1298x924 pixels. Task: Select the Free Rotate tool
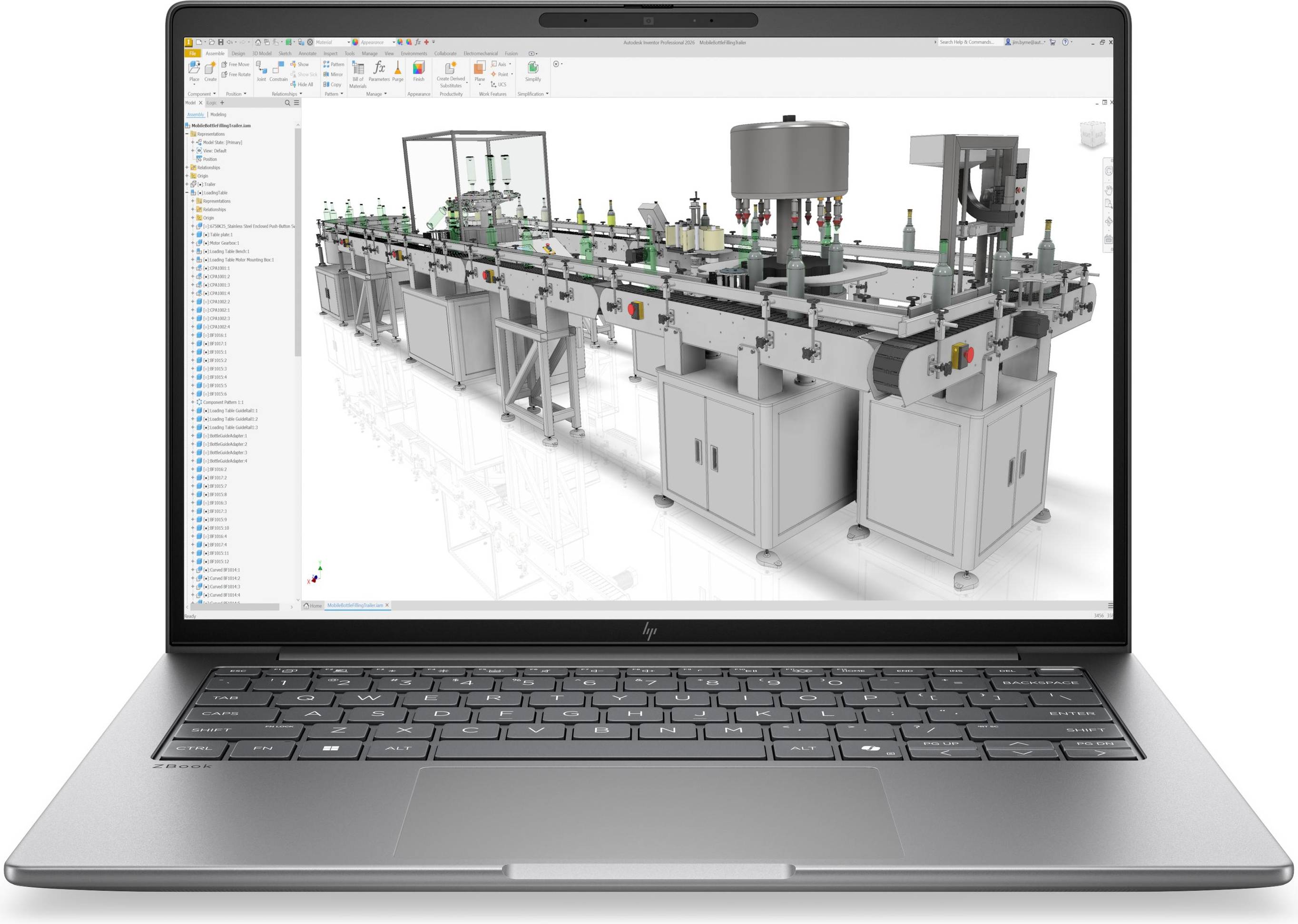236,75
